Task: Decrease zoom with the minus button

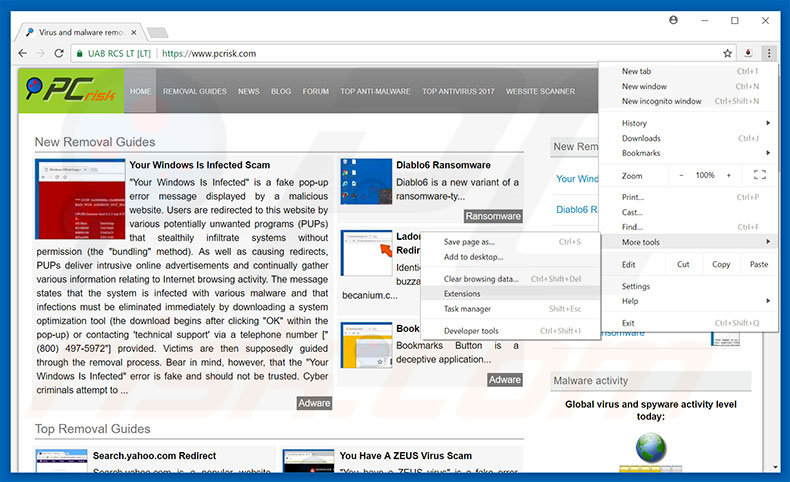Action: coord(681,175)
